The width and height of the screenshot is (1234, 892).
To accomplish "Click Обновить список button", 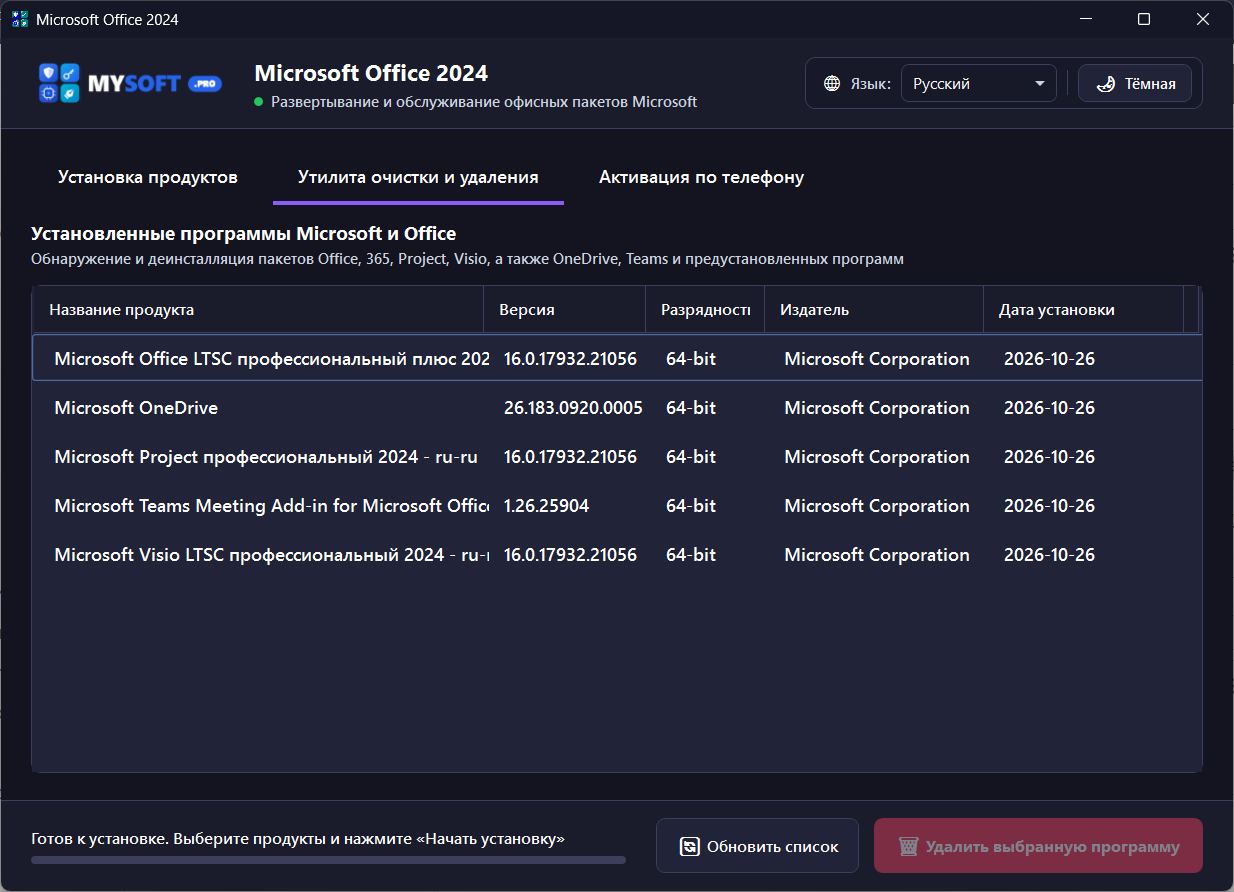I will point(757,846).
